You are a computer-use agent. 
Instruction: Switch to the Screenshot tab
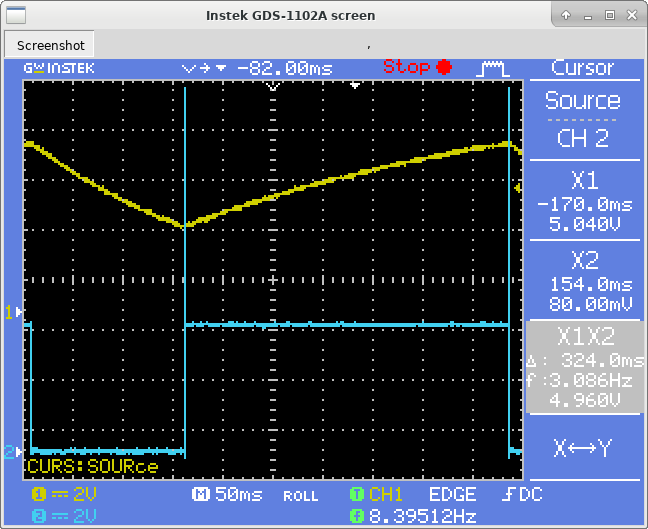[x=51, y=45]
